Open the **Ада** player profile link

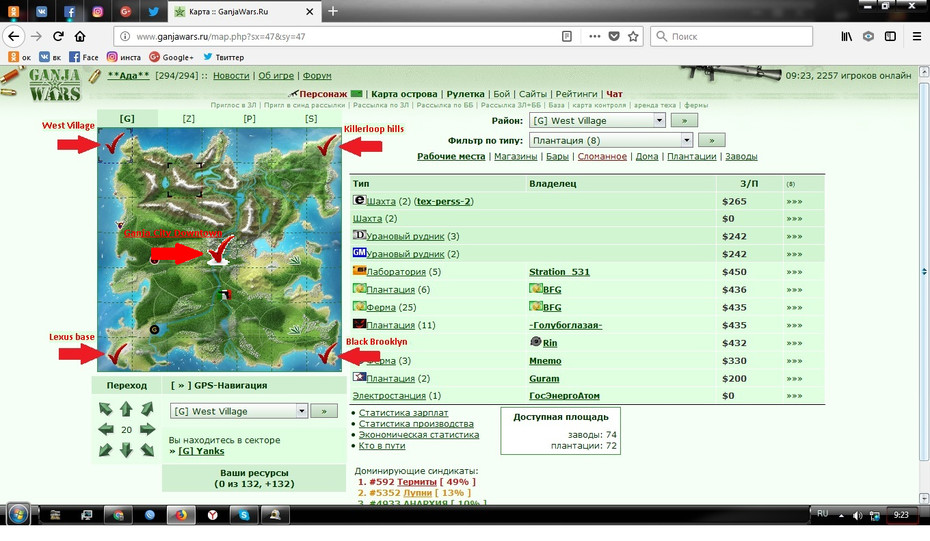pyautogui.click(x=128, y=75)
